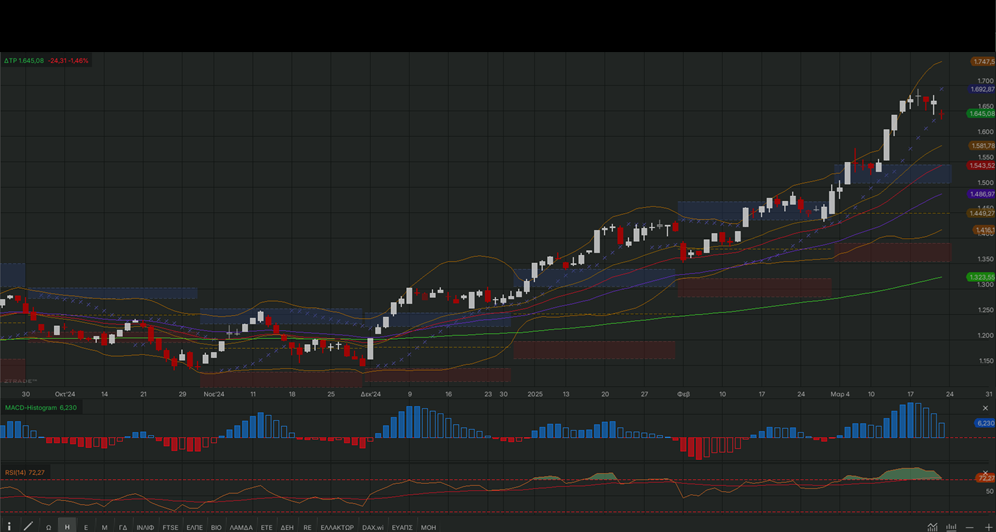Click the orange 72,27 RSI value tag
Screen dimensions: 996x532
pos(986,478)
